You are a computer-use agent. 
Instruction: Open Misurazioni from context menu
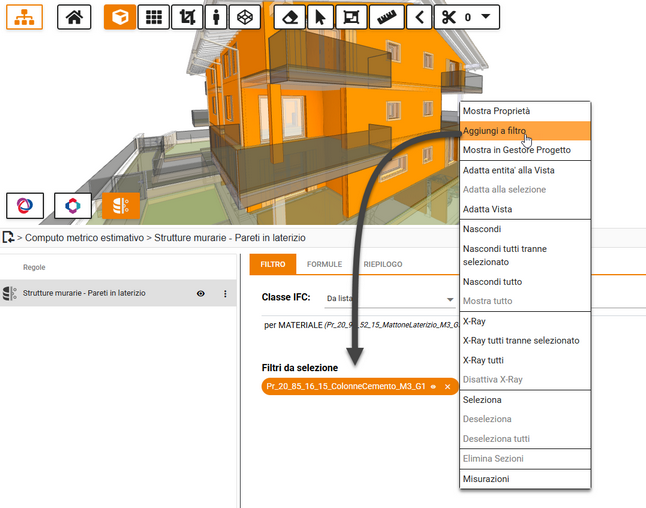[525, 479]
